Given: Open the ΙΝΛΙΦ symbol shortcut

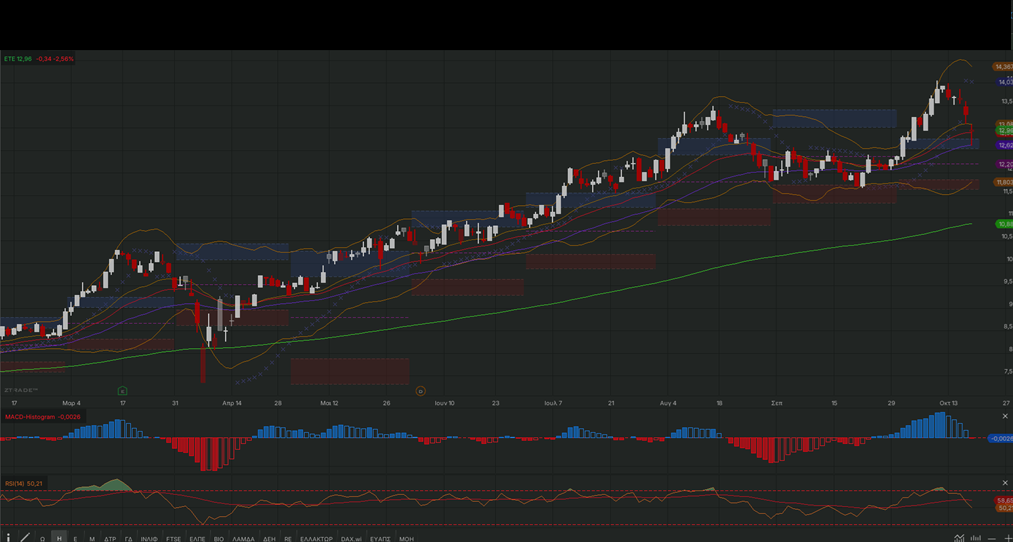Looking at the screenshot, I should [x=149, y=539].
